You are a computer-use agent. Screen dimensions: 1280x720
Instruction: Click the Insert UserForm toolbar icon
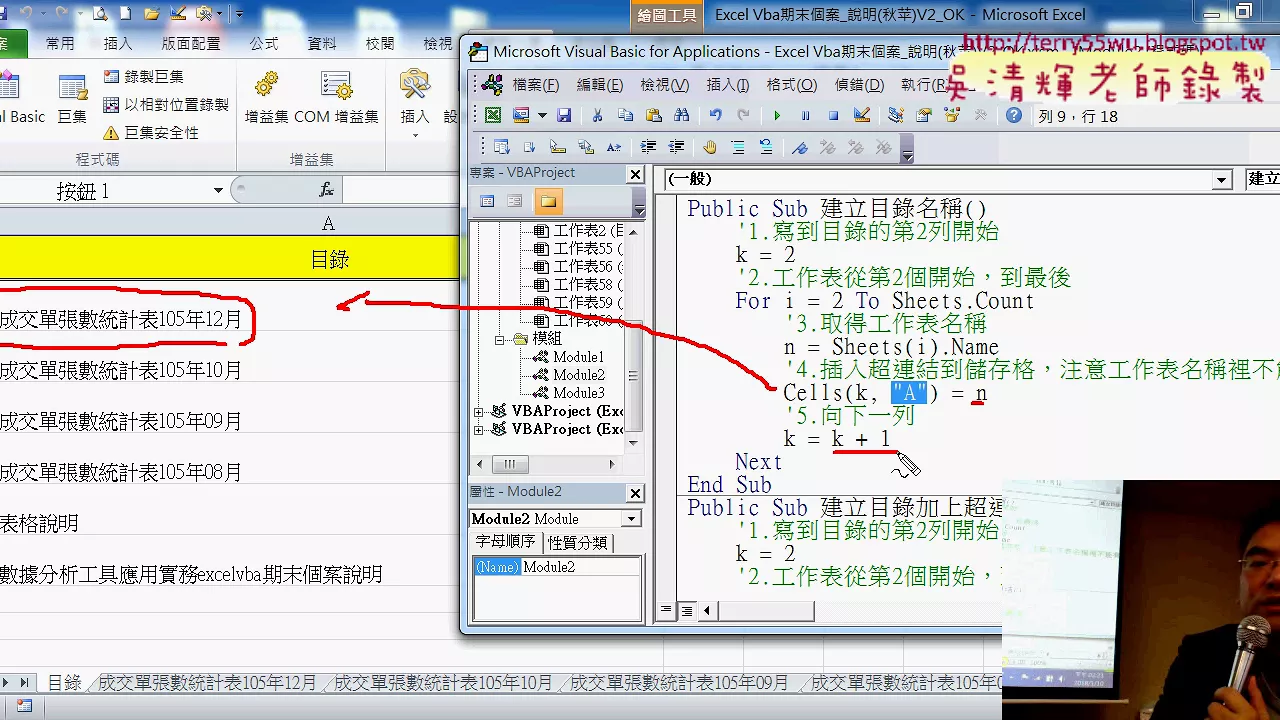[x=520, y=116]
